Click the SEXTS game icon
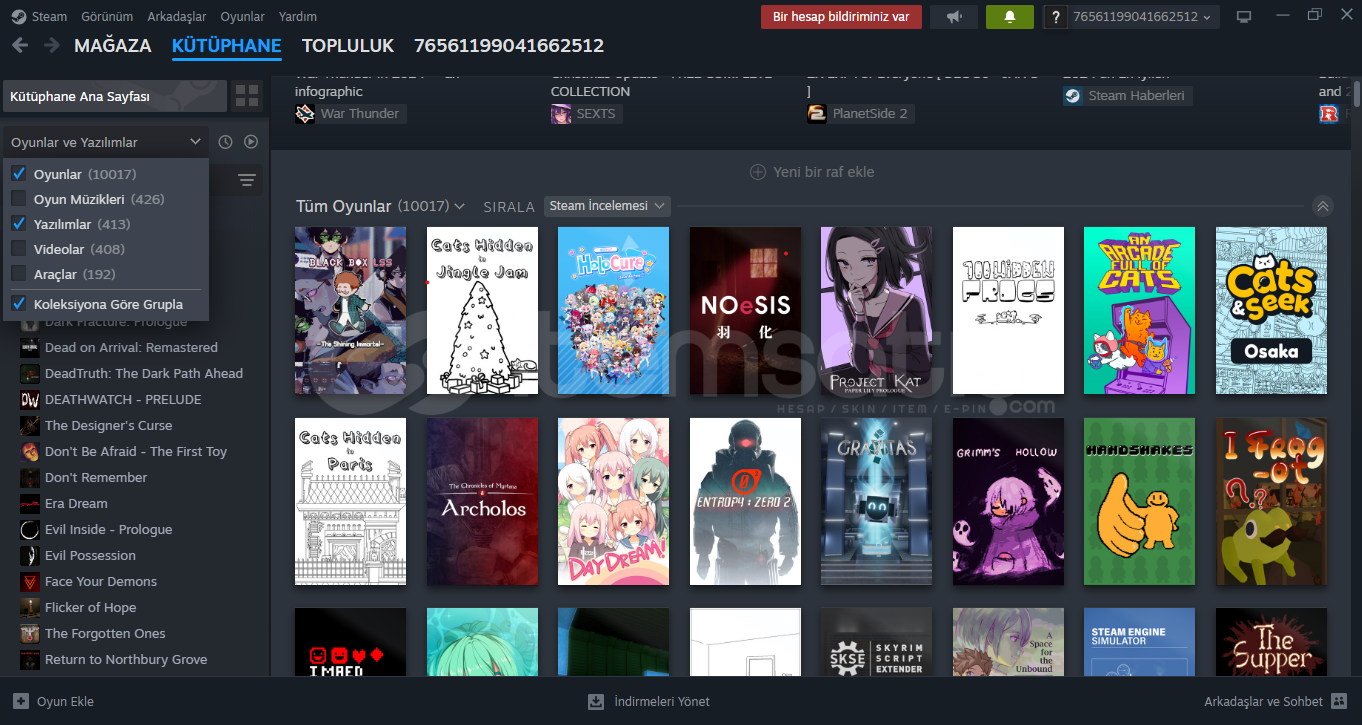The image size is (1362, 725). [x=561, y=113]
